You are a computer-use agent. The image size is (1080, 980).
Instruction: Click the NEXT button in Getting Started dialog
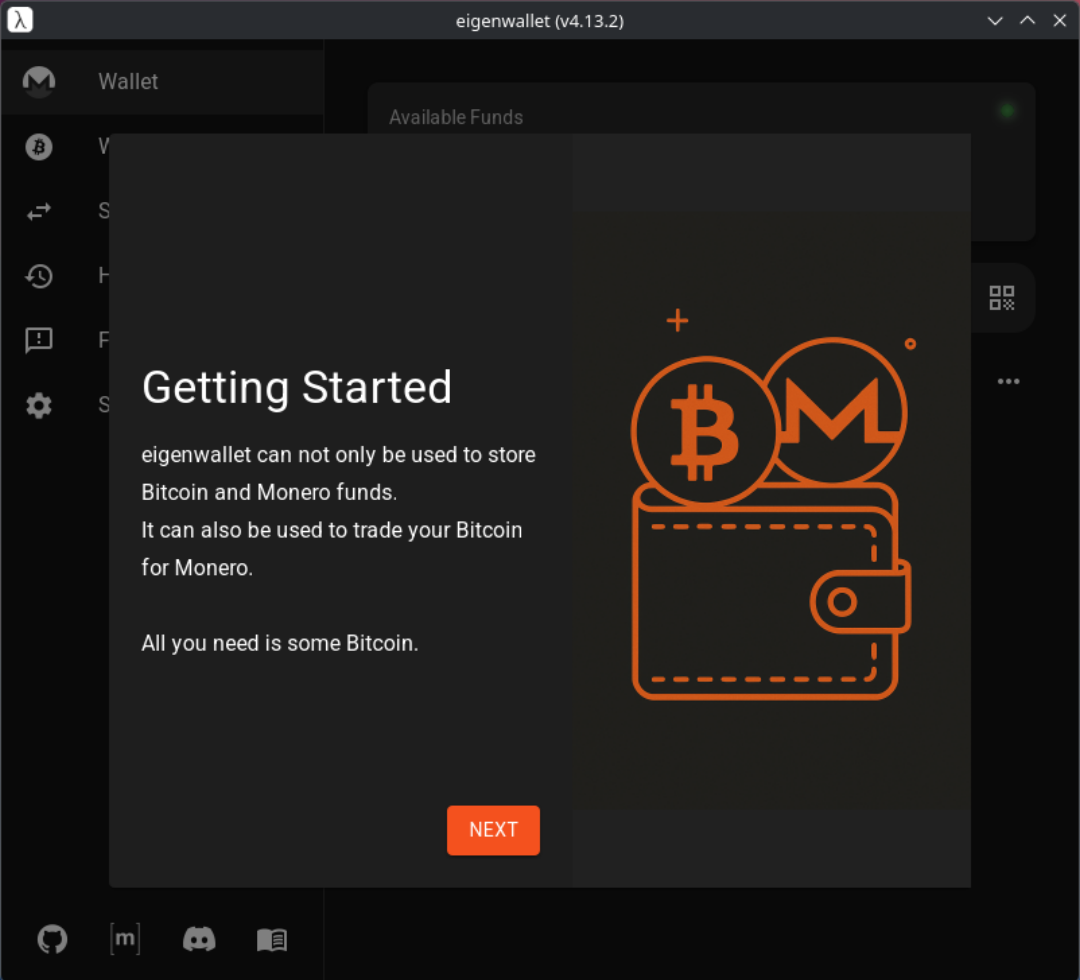point(493,830)
